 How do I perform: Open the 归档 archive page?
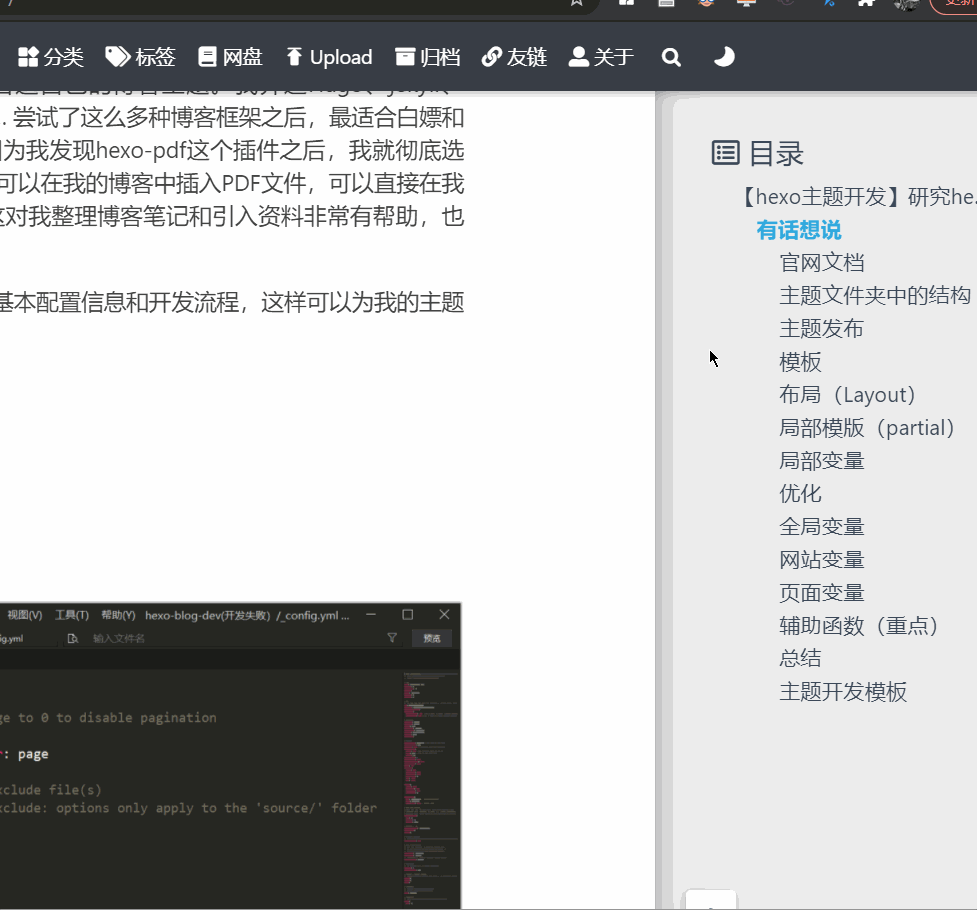427,57
